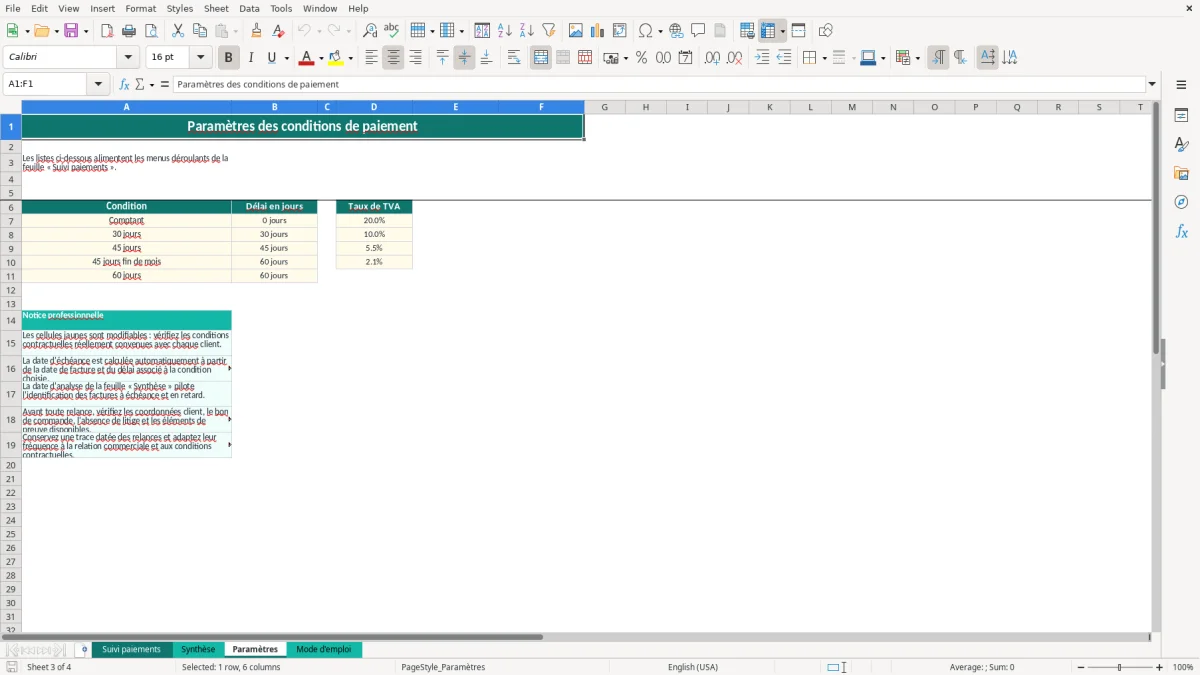This screenshot has width=1200, height=675.
Task: Click the Print icon
Action: (129, 31)
